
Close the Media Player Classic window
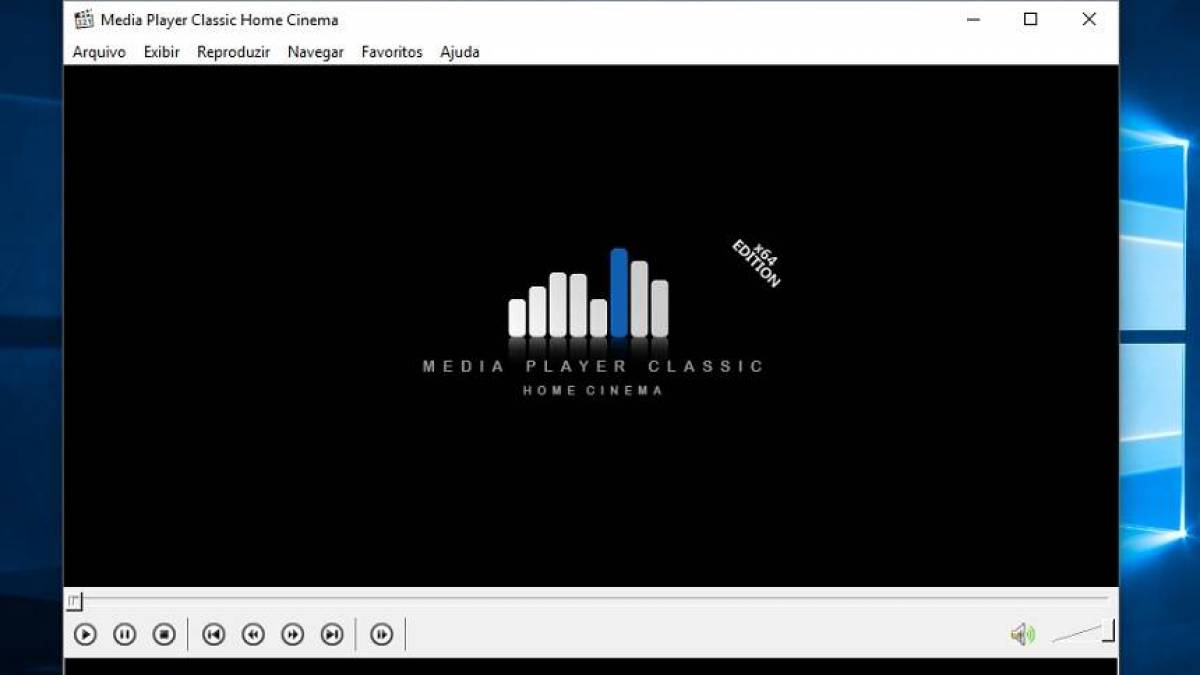click(x=1089, y=19)
